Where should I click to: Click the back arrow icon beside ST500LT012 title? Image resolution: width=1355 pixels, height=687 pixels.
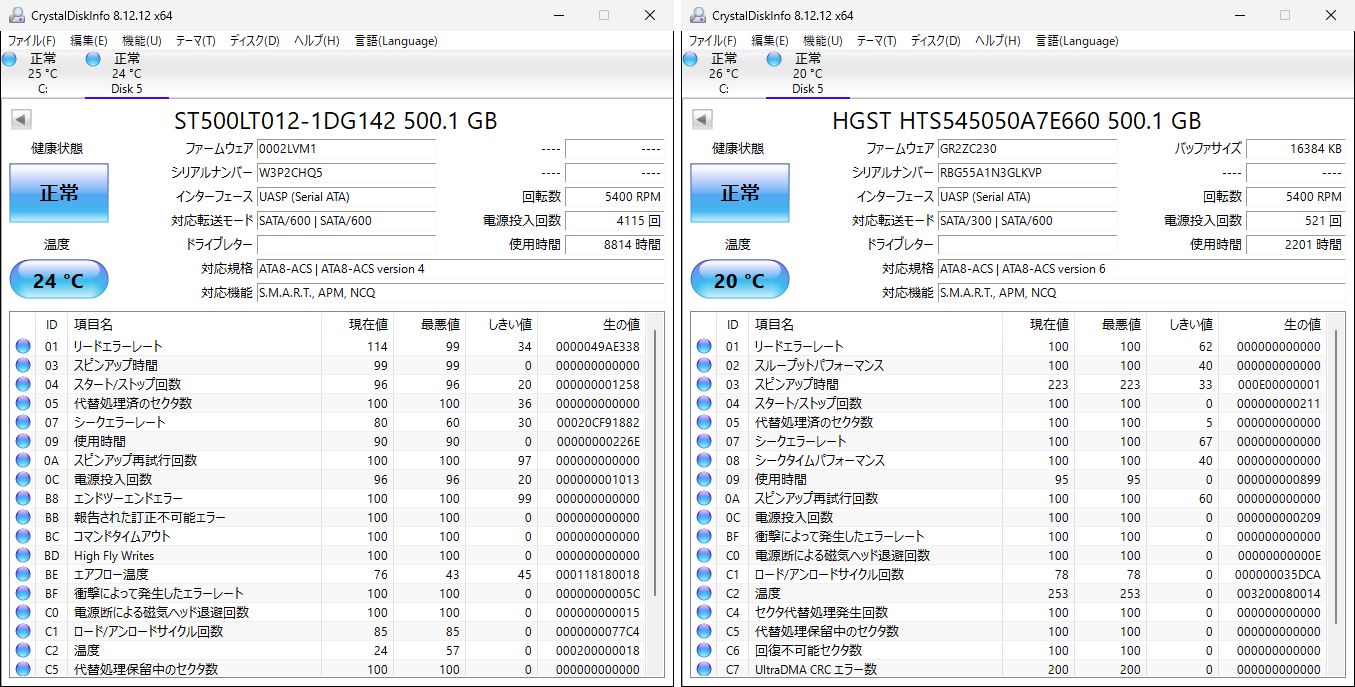(21, 120)
